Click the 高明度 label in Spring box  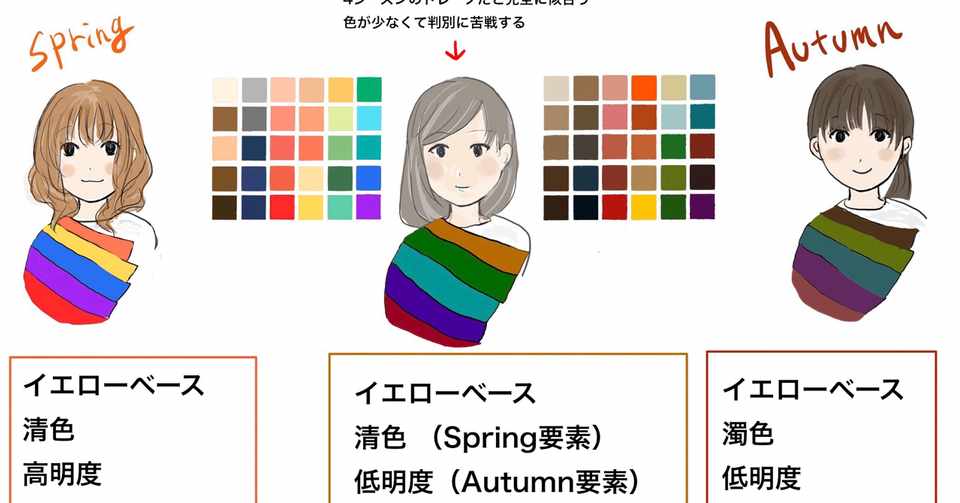pos(62,474)
